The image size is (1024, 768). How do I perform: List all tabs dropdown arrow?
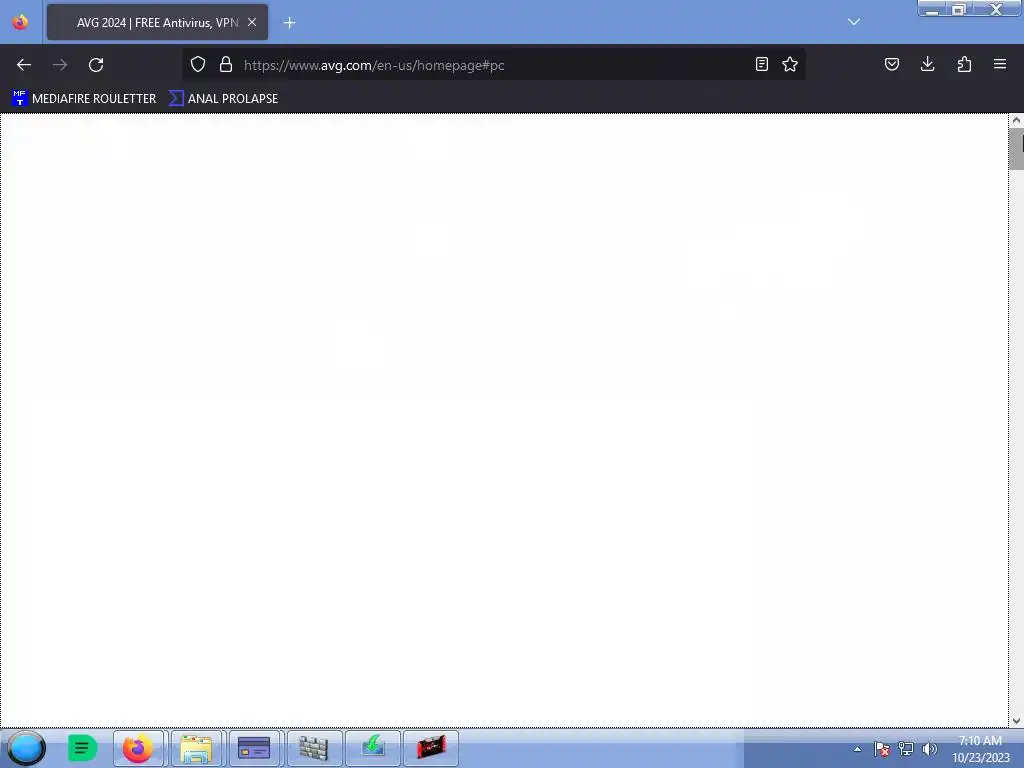pyautogui.click(x=854, y=22)
